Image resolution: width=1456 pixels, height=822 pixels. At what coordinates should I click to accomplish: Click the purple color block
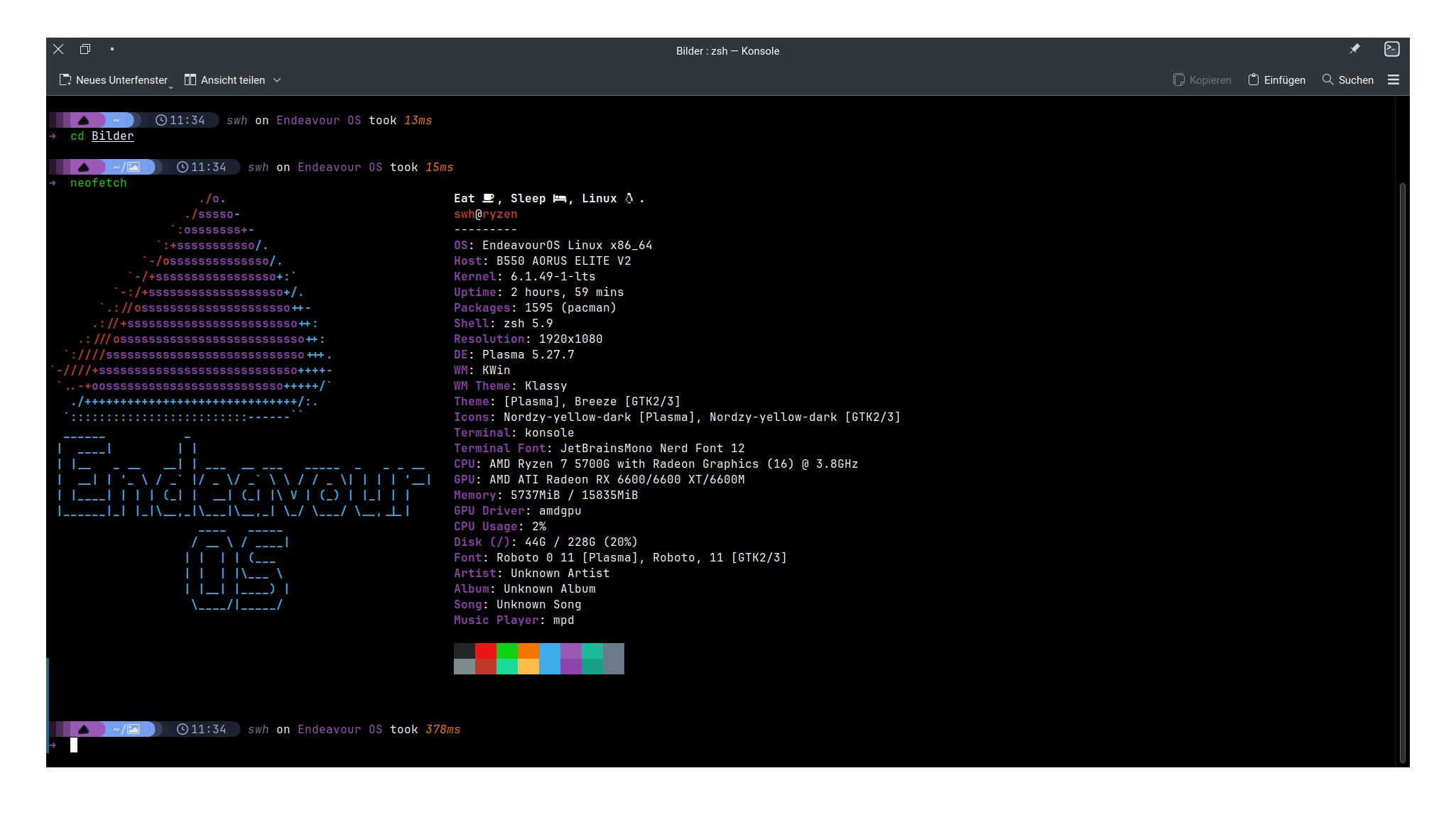coord(571,651)
